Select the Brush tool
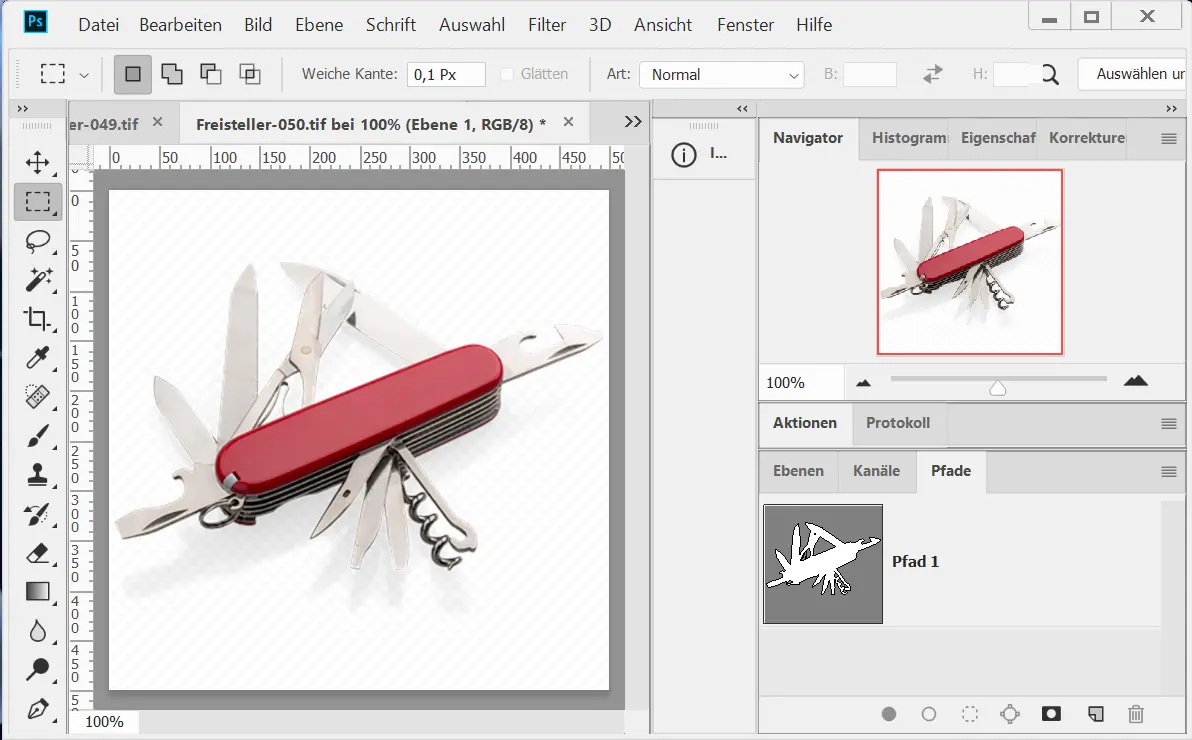This screenshot has height=740, width=1192. point(37,436)
